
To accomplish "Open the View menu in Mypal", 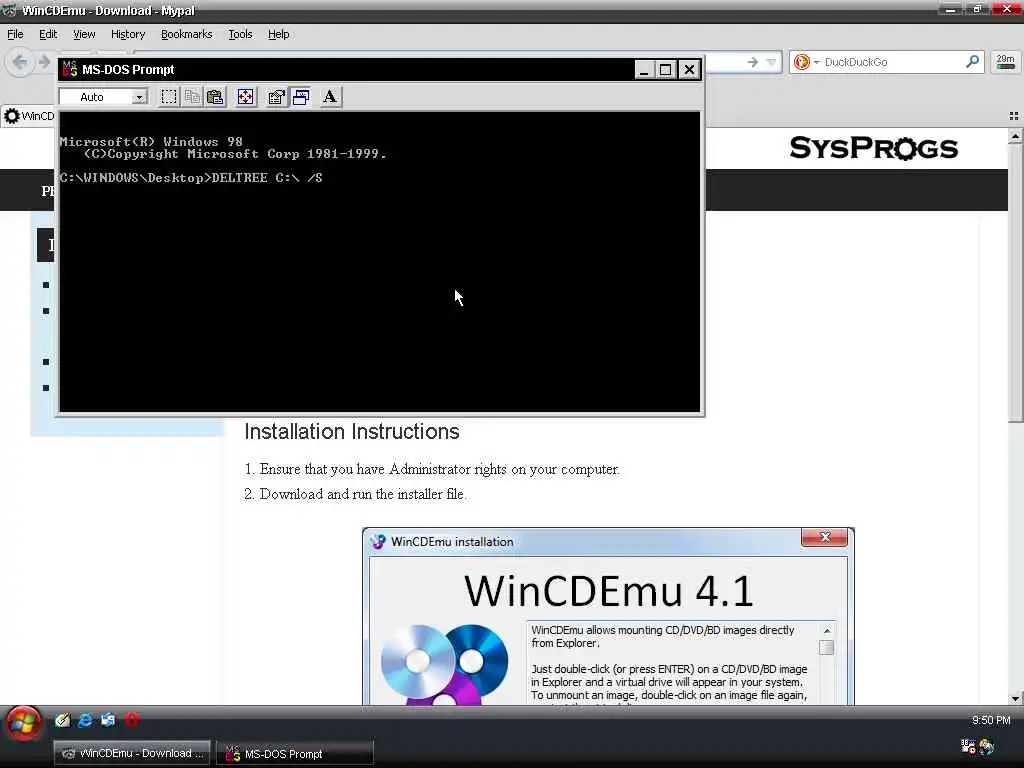I will coord(84,34).
